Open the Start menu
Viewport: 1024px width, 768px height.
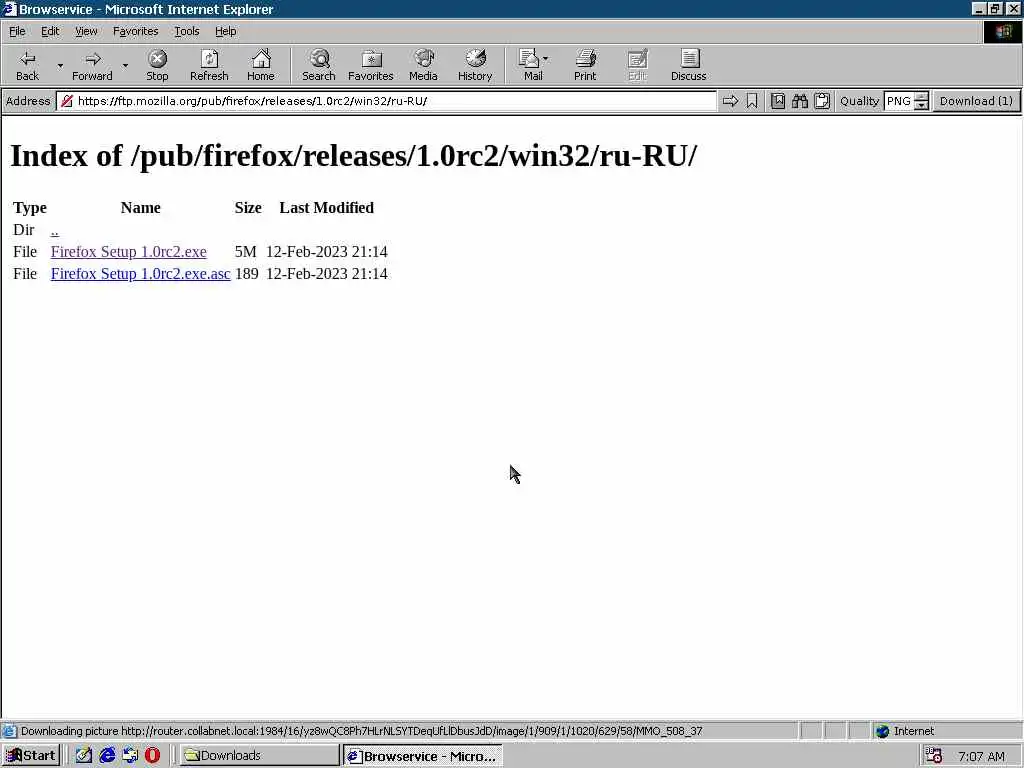tap(31, 756)
